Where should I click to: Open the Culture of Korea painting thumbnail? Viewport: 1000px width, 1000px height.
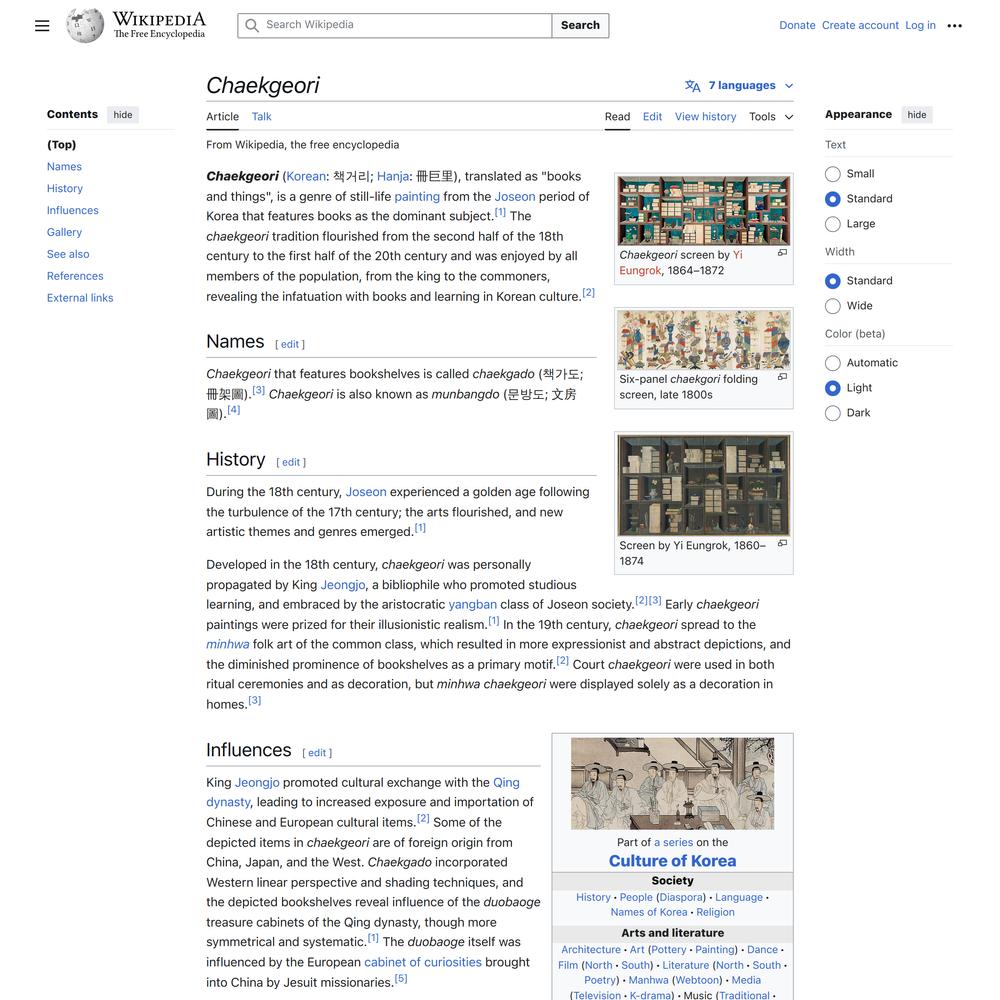(672, 784)
